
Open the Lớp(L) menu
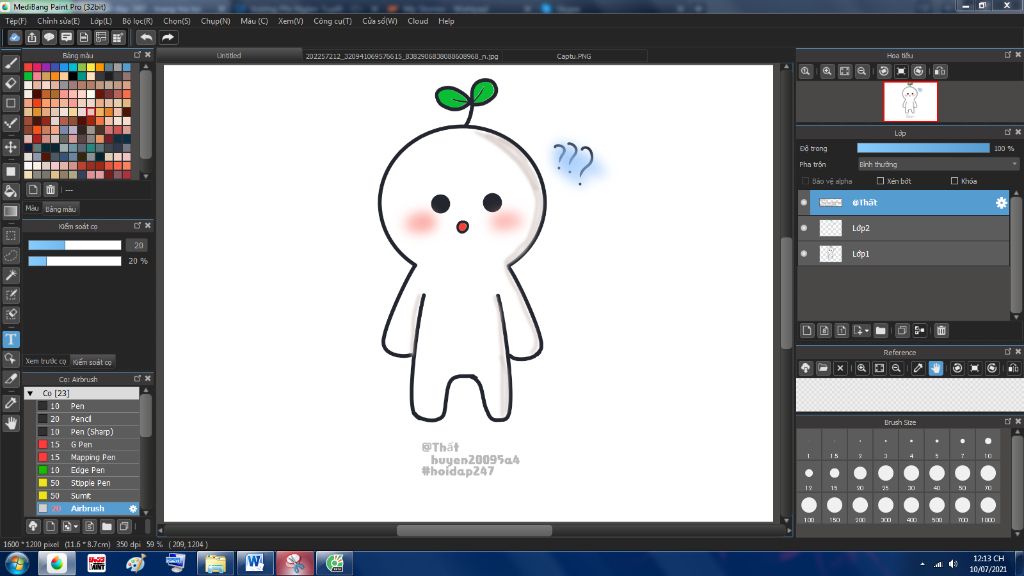(x=101, y=21)
